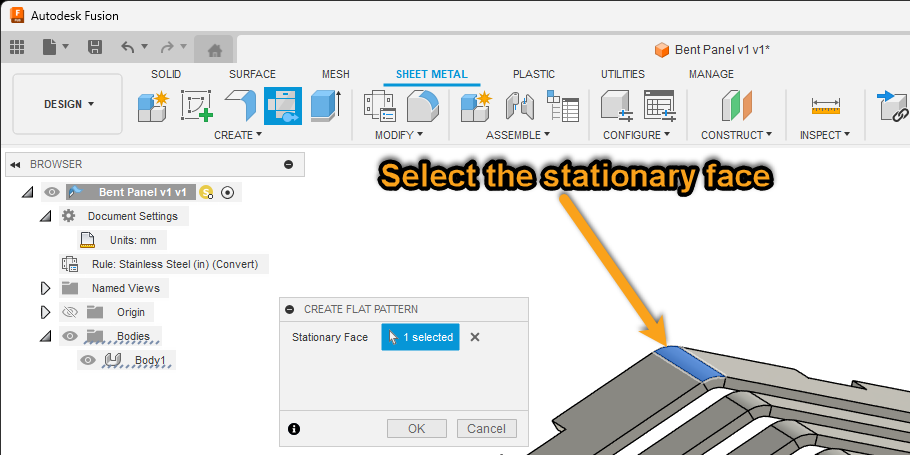Screen dimensions: 910x455
Task: Open the configuration table icon
Action: pyautogui.click(x=659, y=106)
